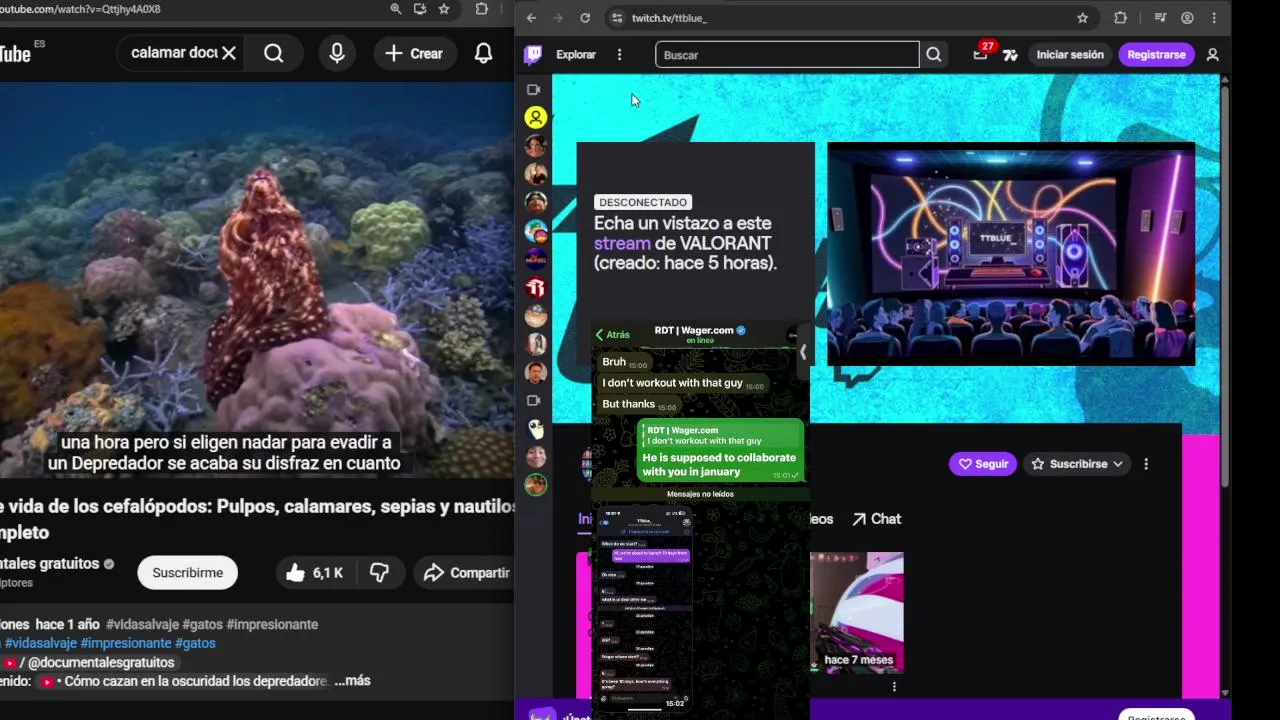Bookmark the Twitch page with the star
The image size is (1280, 720).
1082,18
